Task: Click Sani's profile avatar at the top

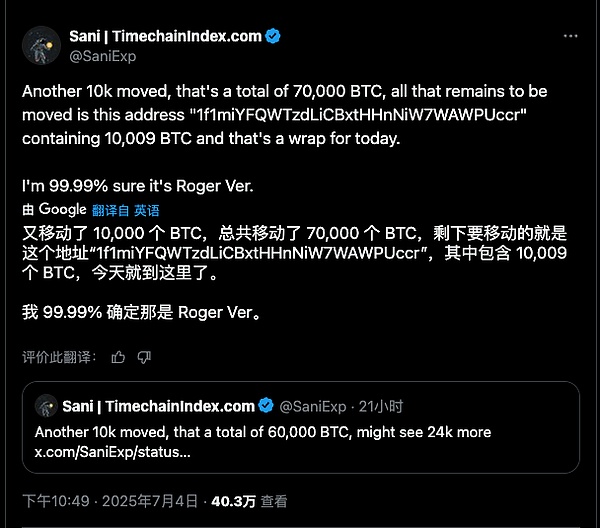Action: click(43, 44)
